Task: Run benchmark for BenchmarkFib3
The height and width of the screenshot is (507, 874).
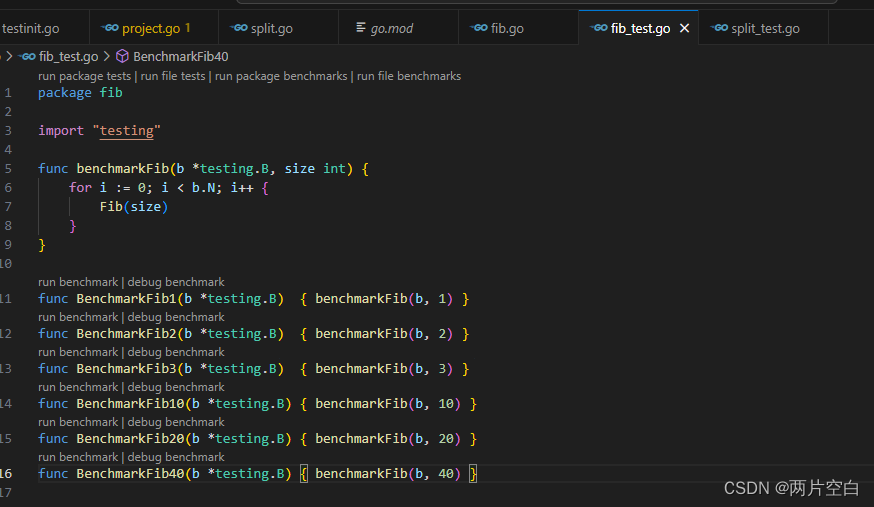Action: pyautogui.click(x=78, y=352)
